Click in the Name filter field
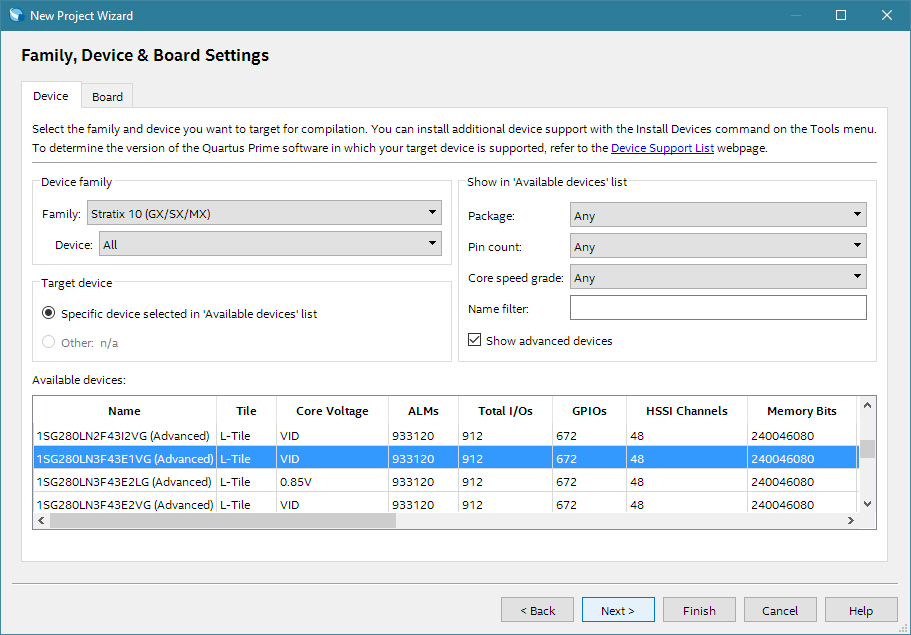911x635 pixels. click(717, 309)
